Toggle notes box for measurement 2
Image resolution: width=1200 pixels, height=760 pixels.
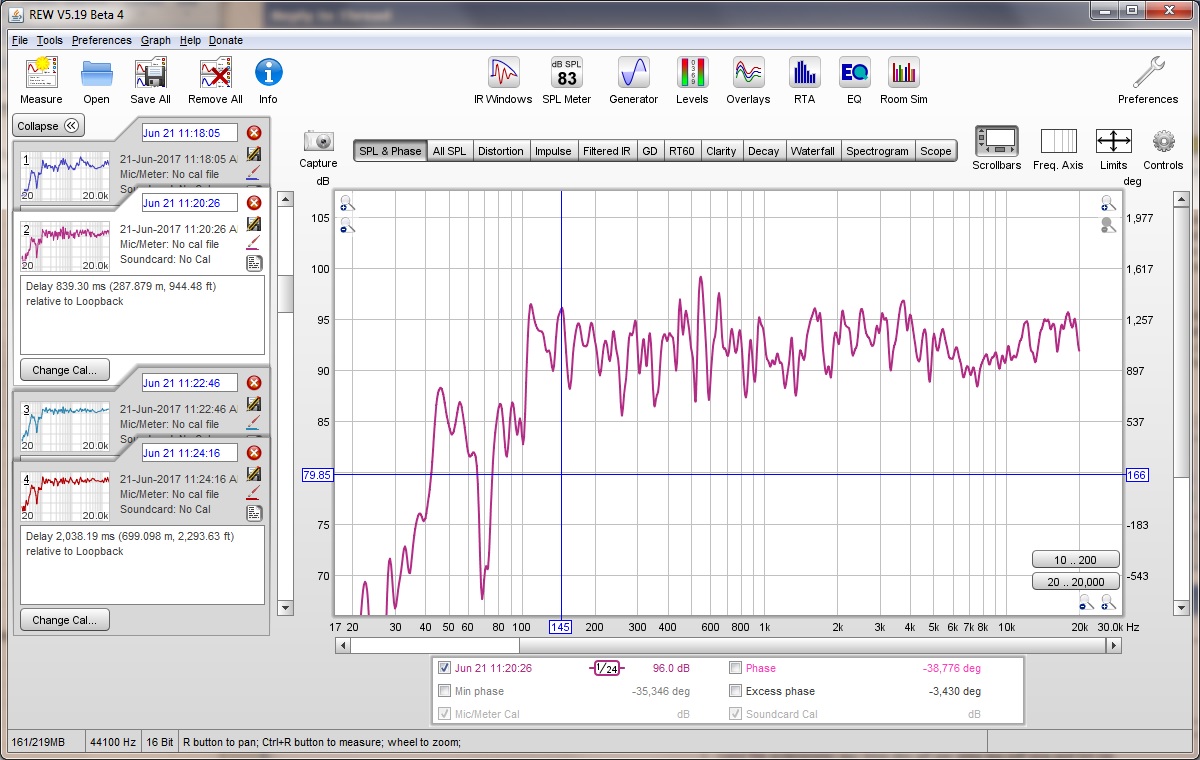pyautogui.click(x=254, y=263)
